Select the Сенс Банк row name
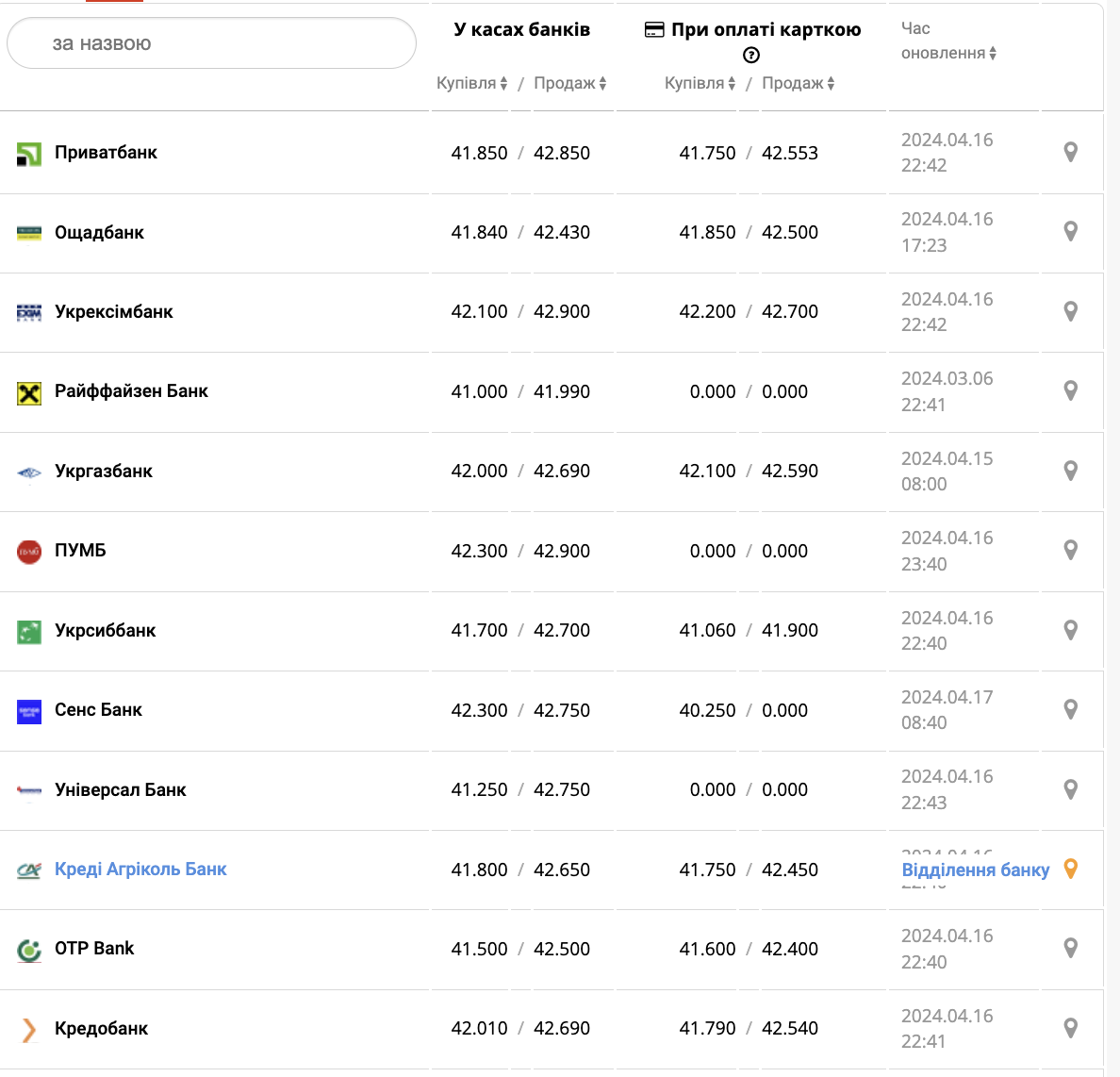Viewport: 1120px width, 1077px height. coord(98,709)
